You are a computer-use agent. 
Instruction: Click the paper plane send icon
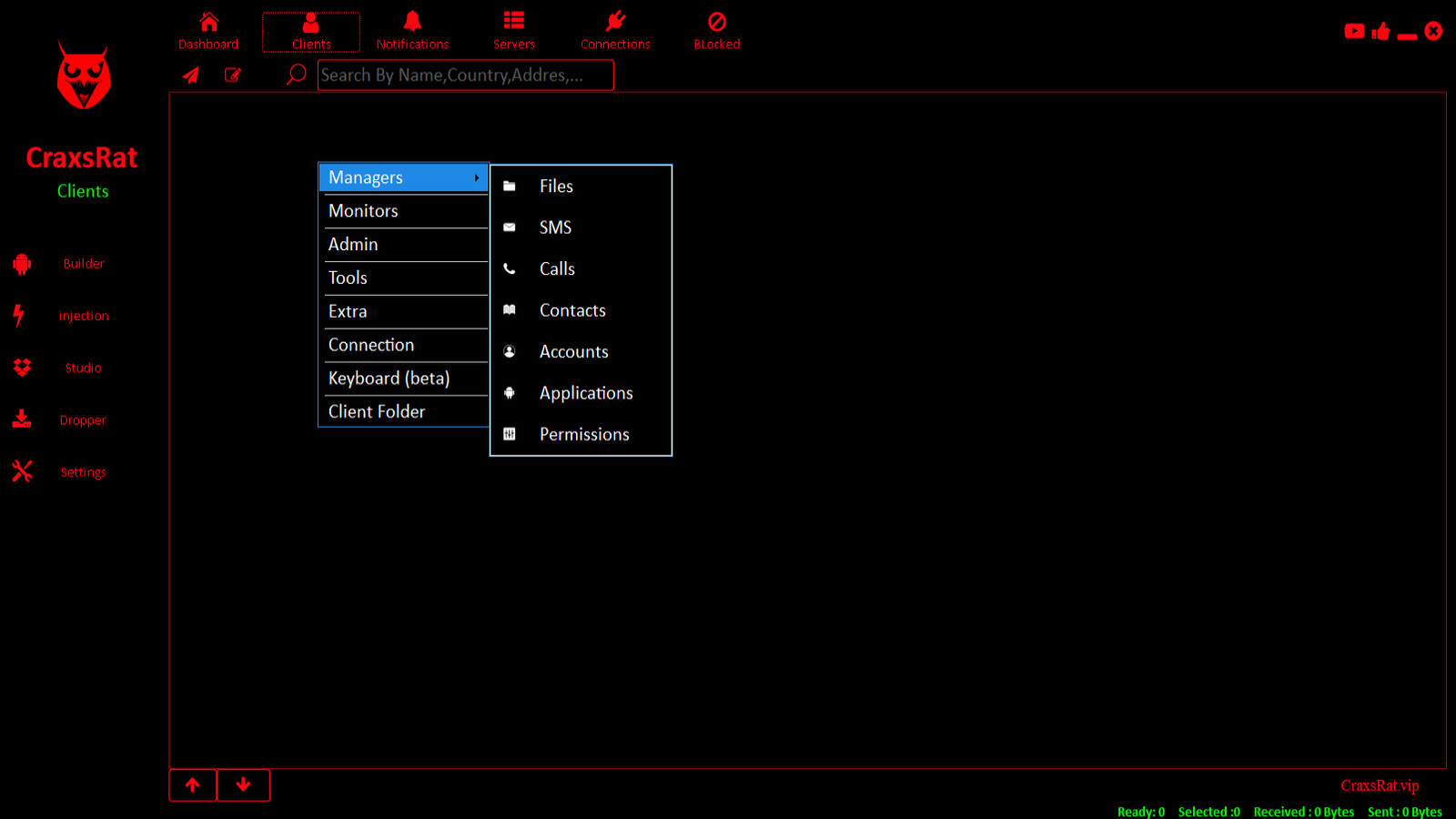coord(190,76)
